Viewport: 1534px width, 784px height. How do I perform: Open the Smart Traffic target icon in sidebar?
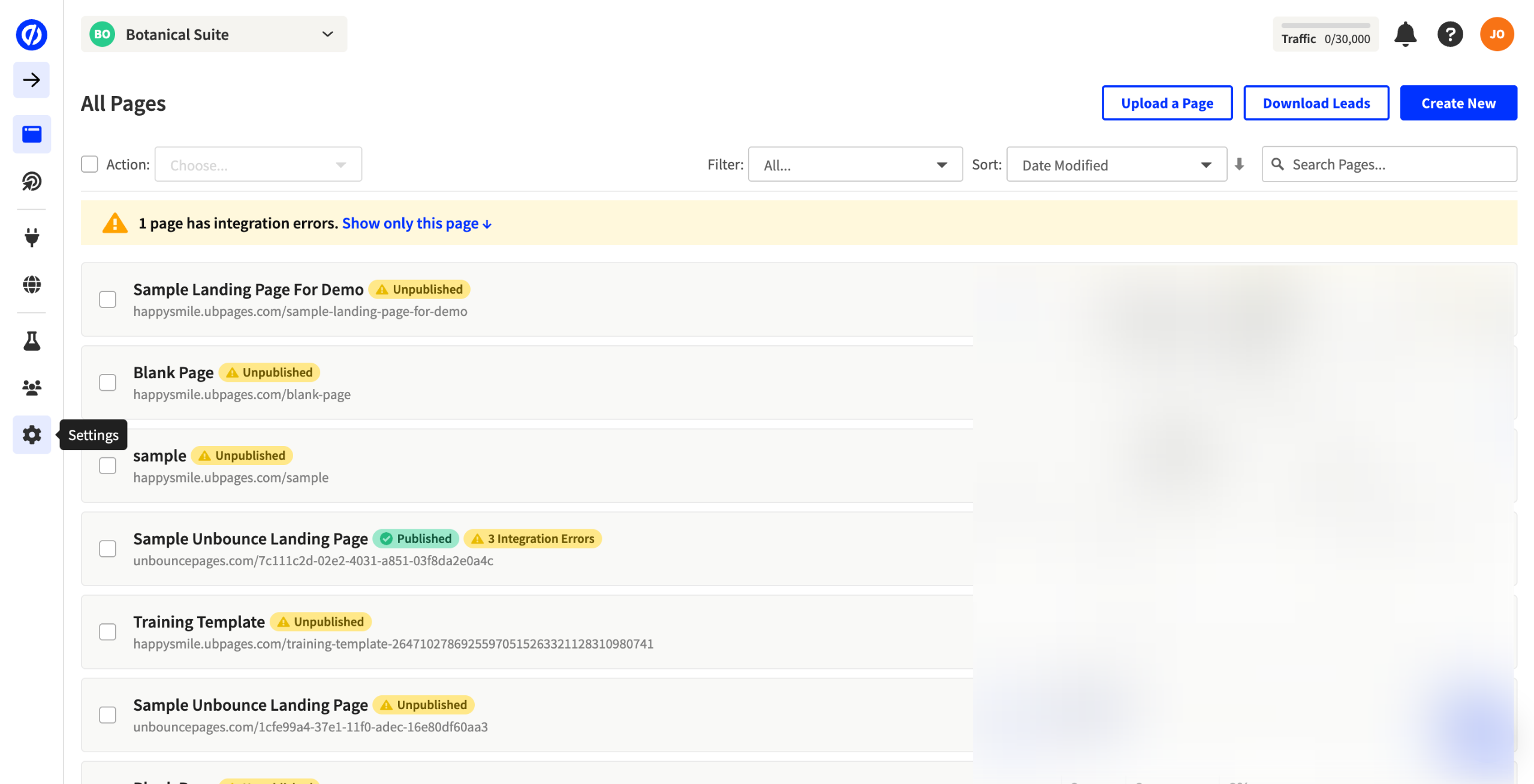[x=32, y=181]
